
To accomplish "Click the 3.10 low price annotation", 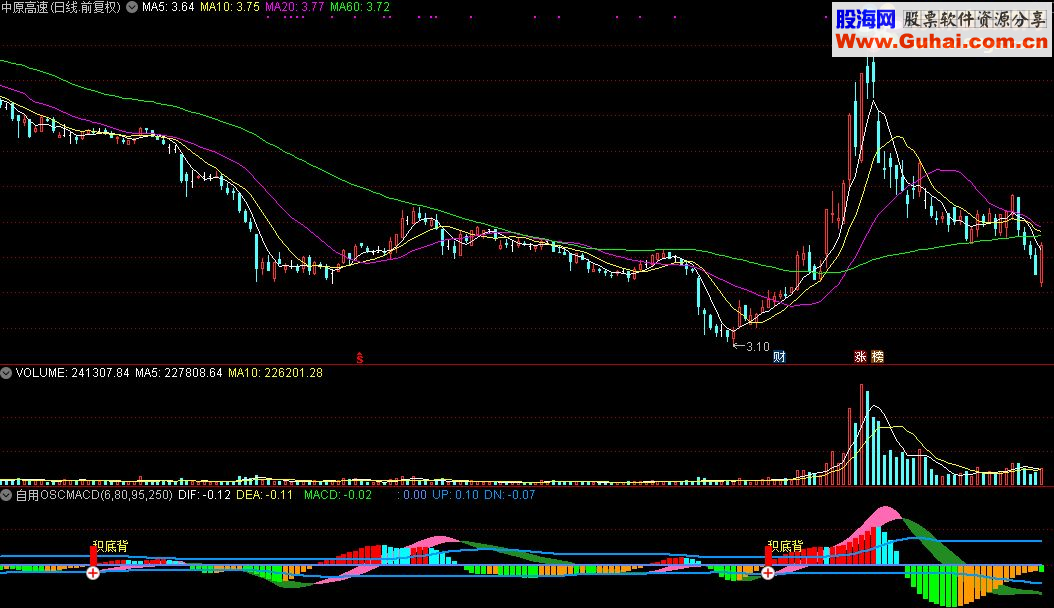I will coord(752,347).
